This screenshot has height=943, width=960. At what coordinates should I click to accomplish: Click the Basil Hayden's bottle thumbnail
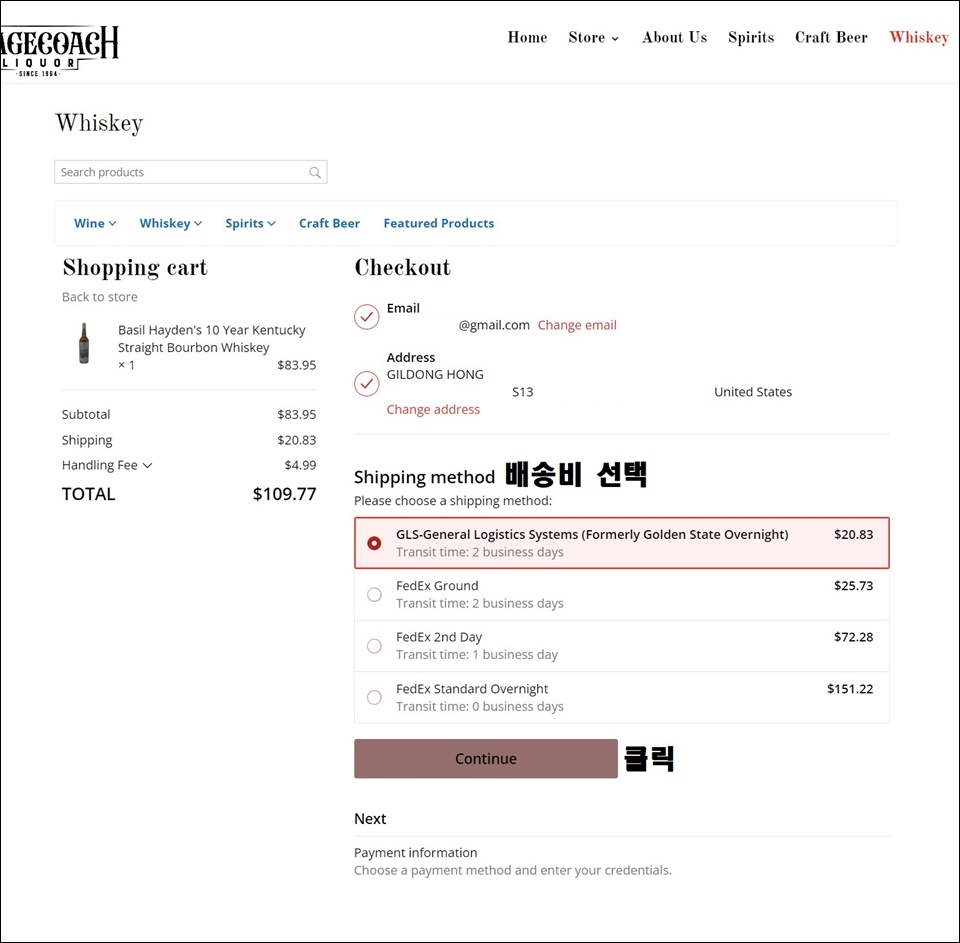[x=84, y=344]
